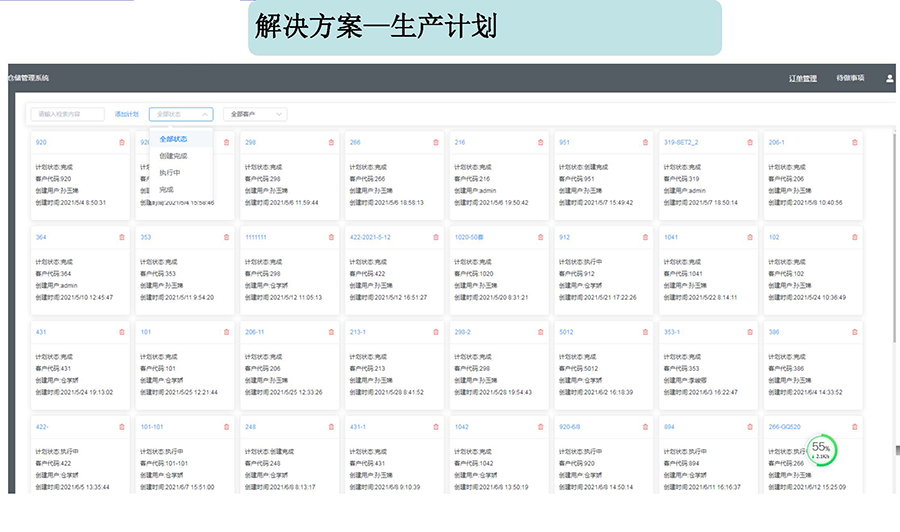Focus the search content input field
Viewport: 900px width, 532px height.
[x=68, y=114]
